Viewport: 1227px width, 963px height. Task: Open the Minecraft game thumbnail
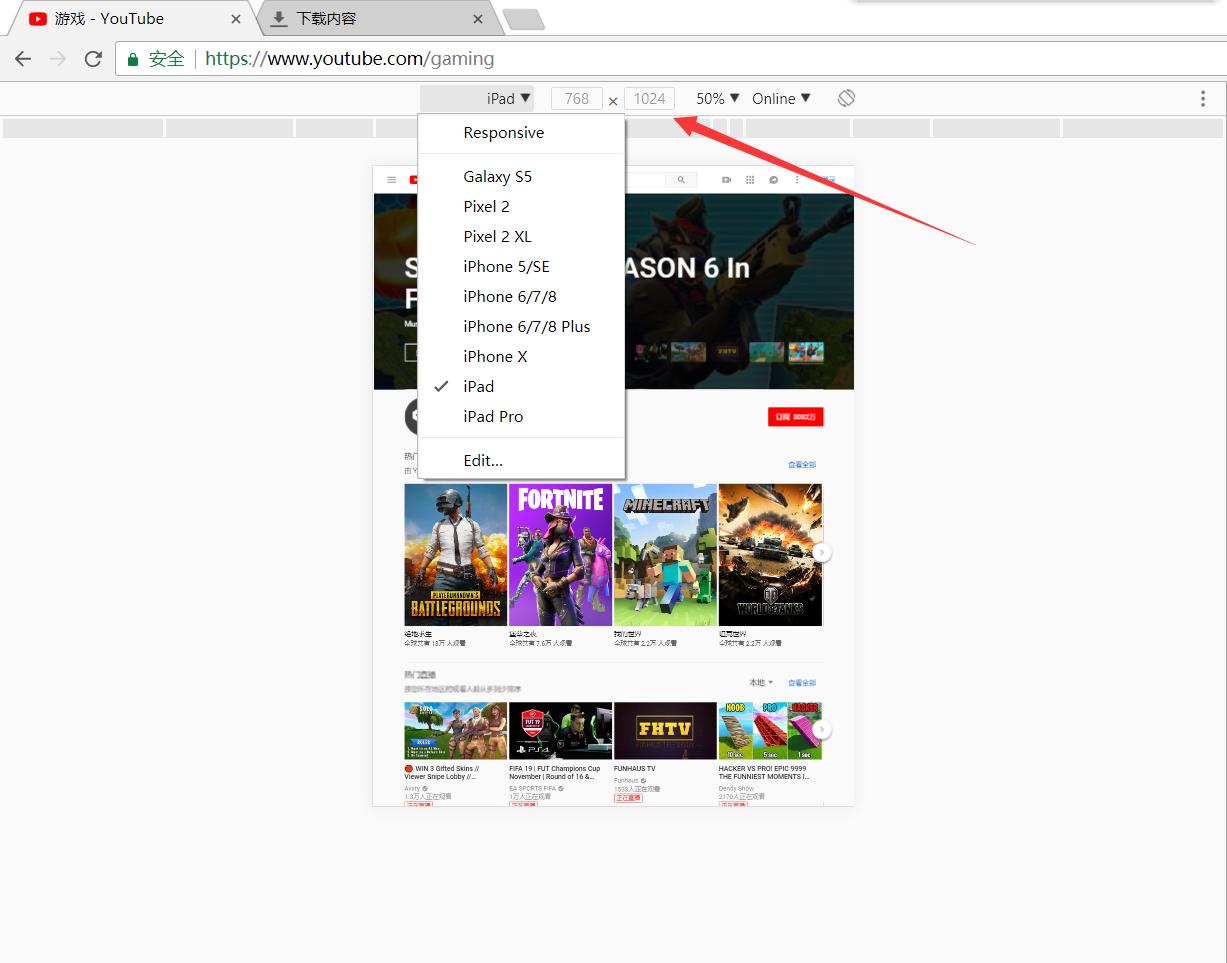pyautogui.click(x=665, y=555)
